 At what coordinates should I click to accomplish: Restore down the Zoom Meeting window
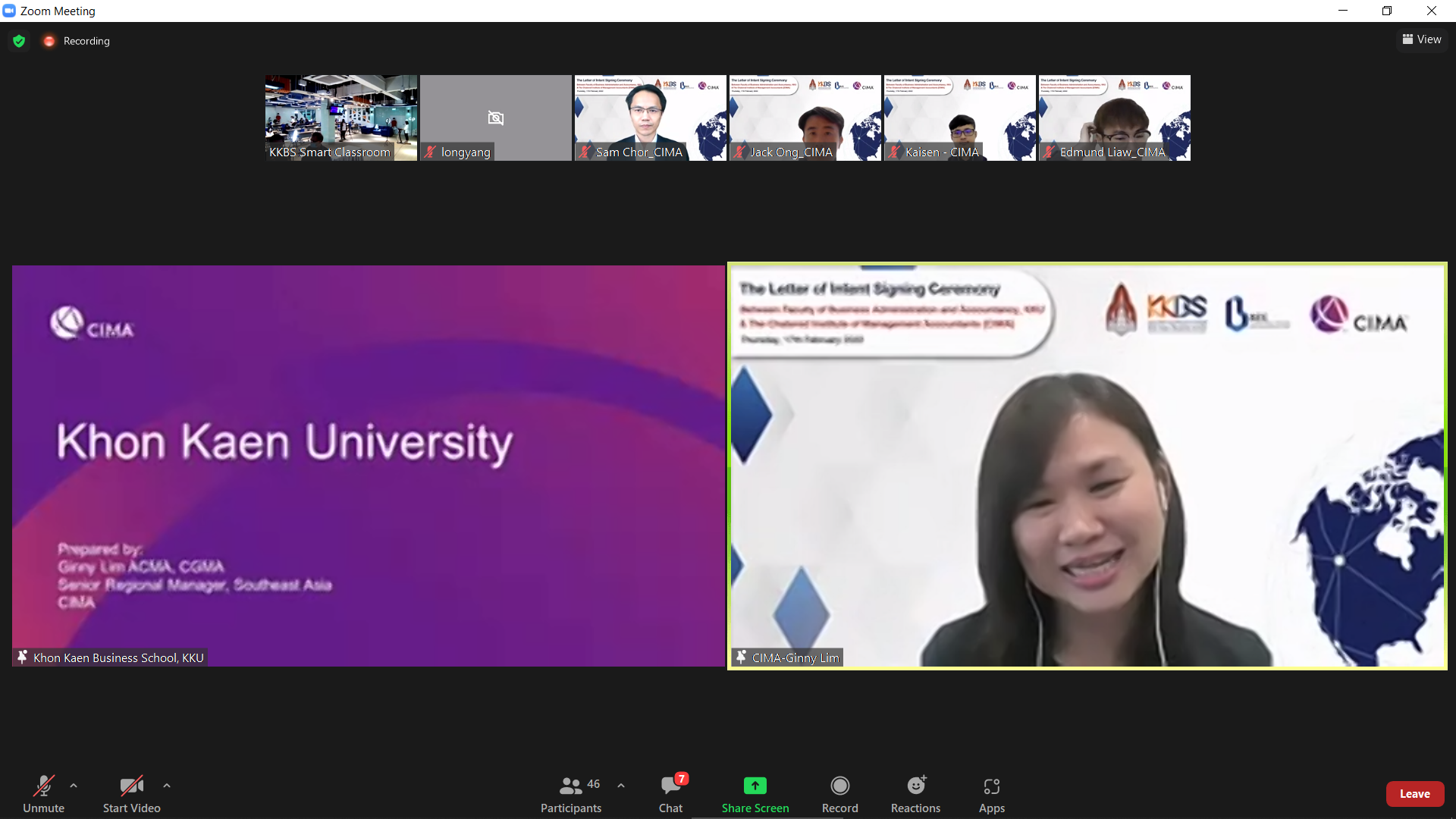(x=1387, y=11)
